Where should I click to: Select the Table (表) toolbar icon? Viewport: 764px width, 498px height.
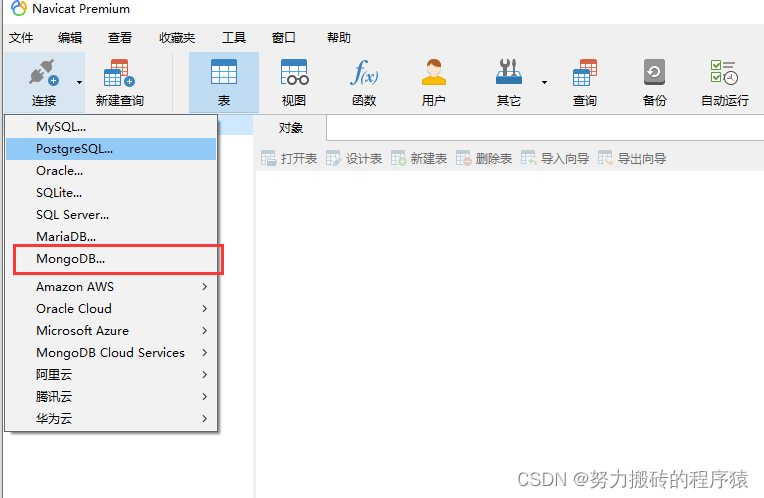(224, 72)
